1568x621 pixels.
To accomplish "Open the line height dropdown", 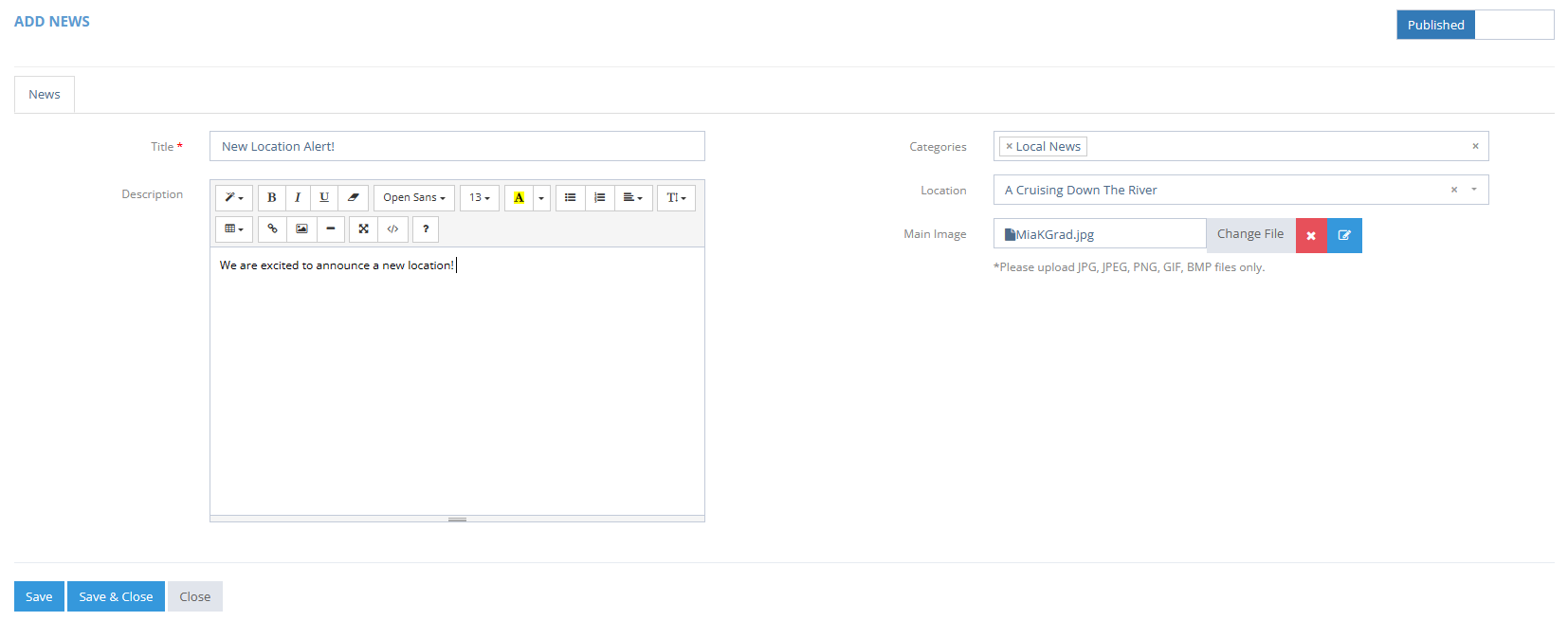I will 677,197.
